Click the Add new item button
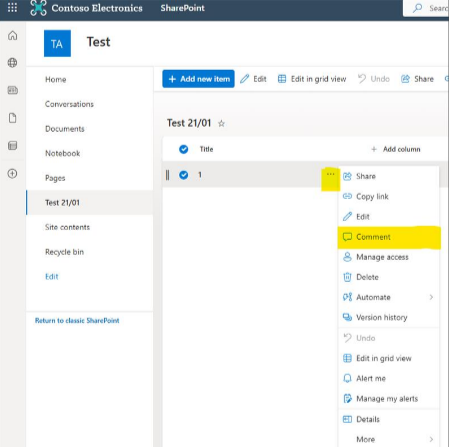The image size is (449, 447). tap(198, 79)
